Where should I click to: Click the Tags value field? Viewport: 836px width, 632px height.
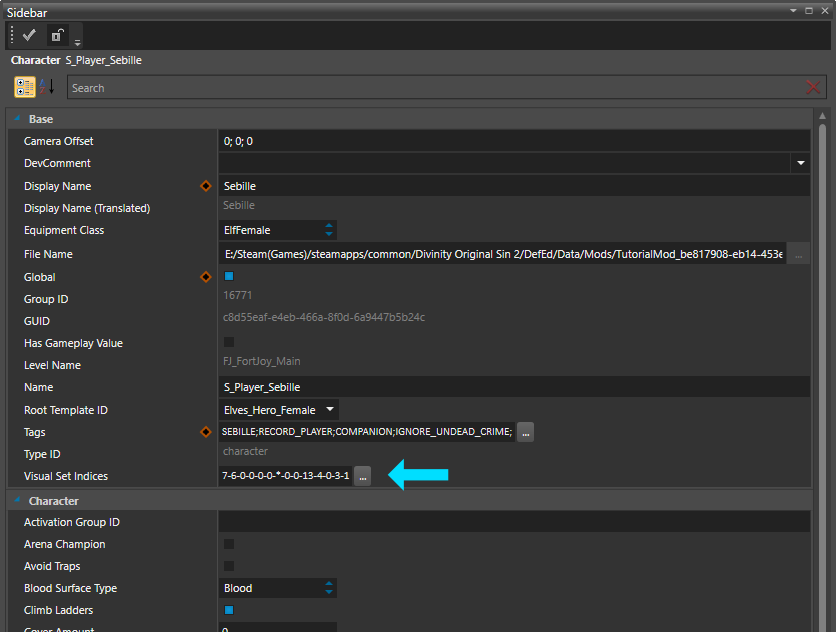coord(367,432)
